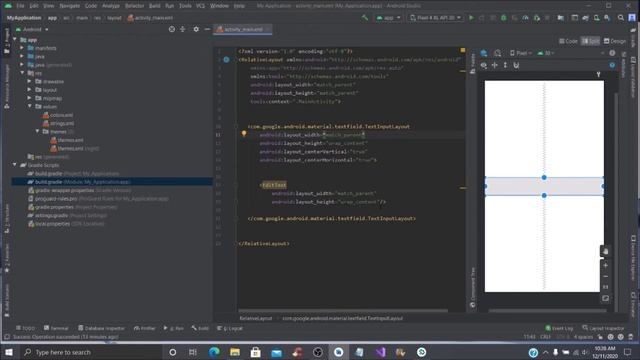Expand the manifests folder

pos(22,48)
